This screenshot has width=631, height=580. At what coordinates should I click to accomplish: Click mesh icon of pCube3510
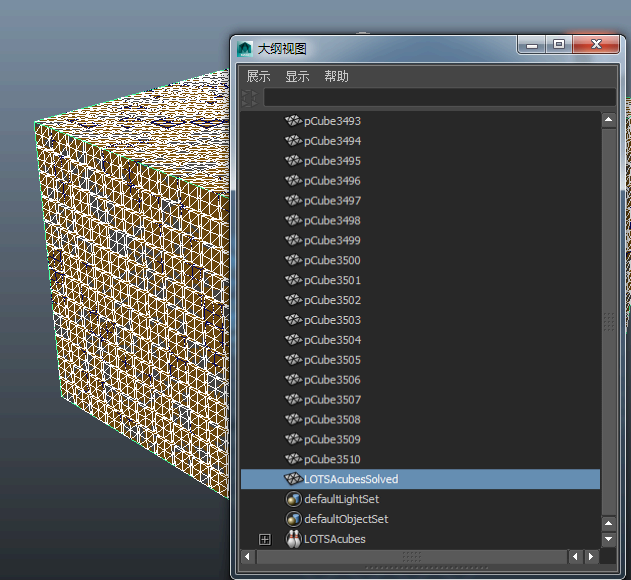(x=293, y=458)
